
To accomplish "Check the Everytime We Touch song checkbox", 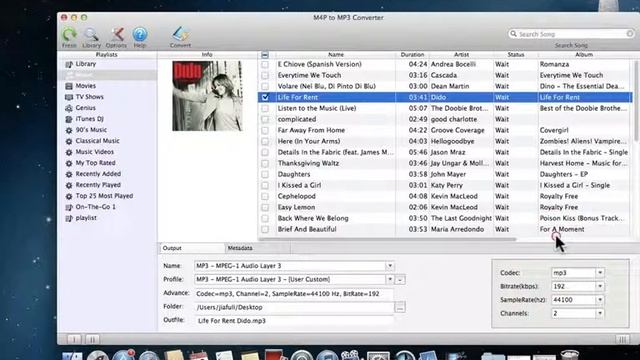I will (265, 76).
